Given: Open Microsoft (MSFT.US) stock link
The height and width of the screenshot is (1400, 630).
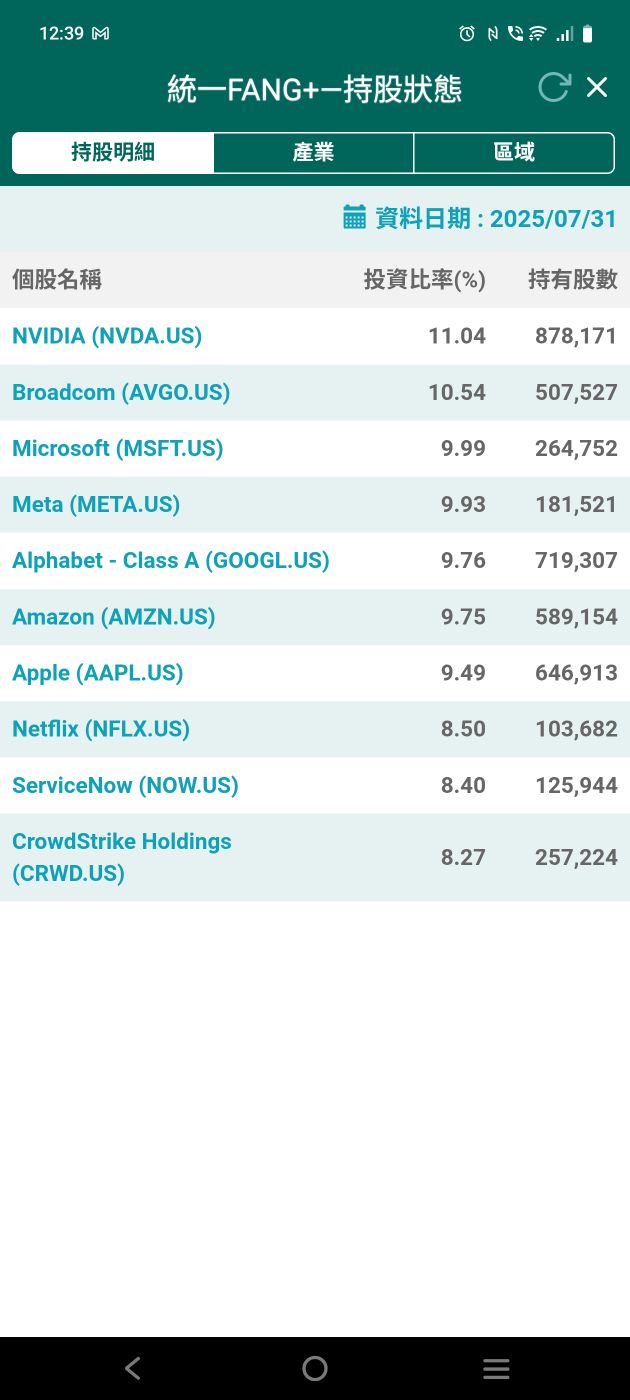Looking at the screenshot, I should coord(118,448).
